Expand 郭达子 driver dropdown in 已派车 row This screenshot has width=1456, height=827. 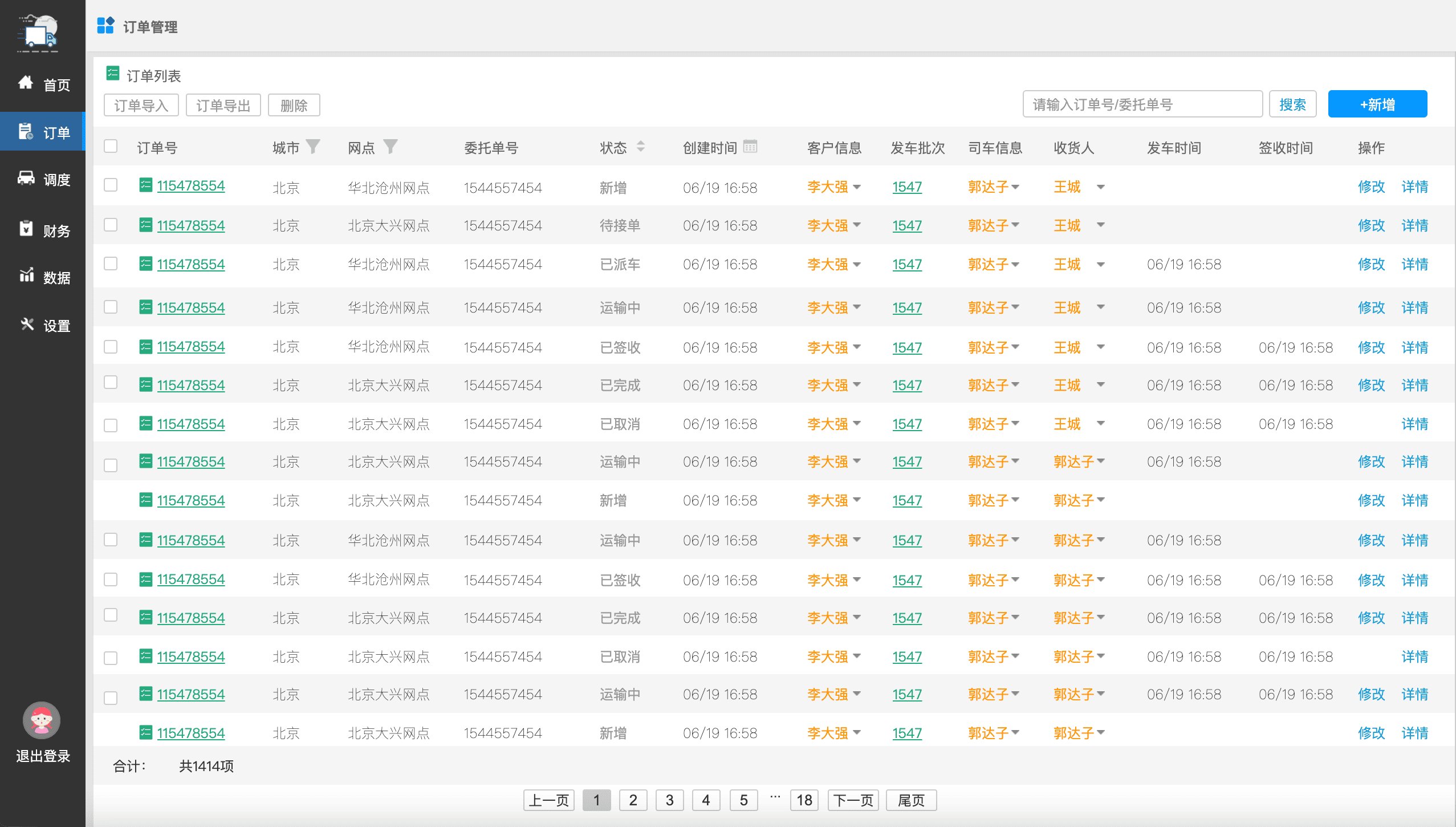click(1015, 264)
